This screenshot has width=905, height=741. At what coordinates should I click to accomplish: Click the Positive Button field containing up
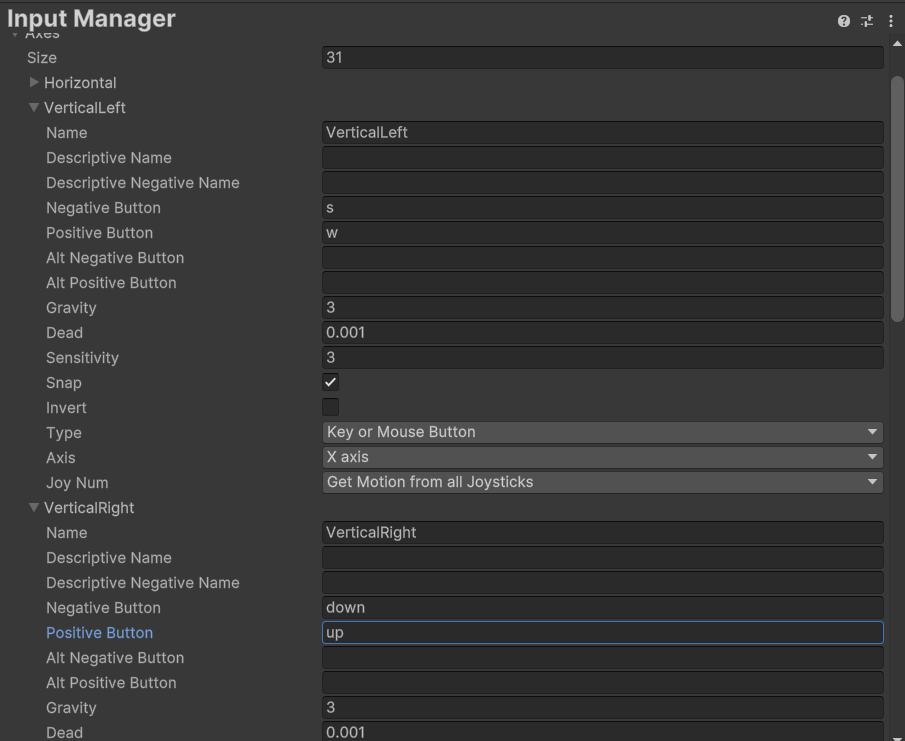(603, 633)
